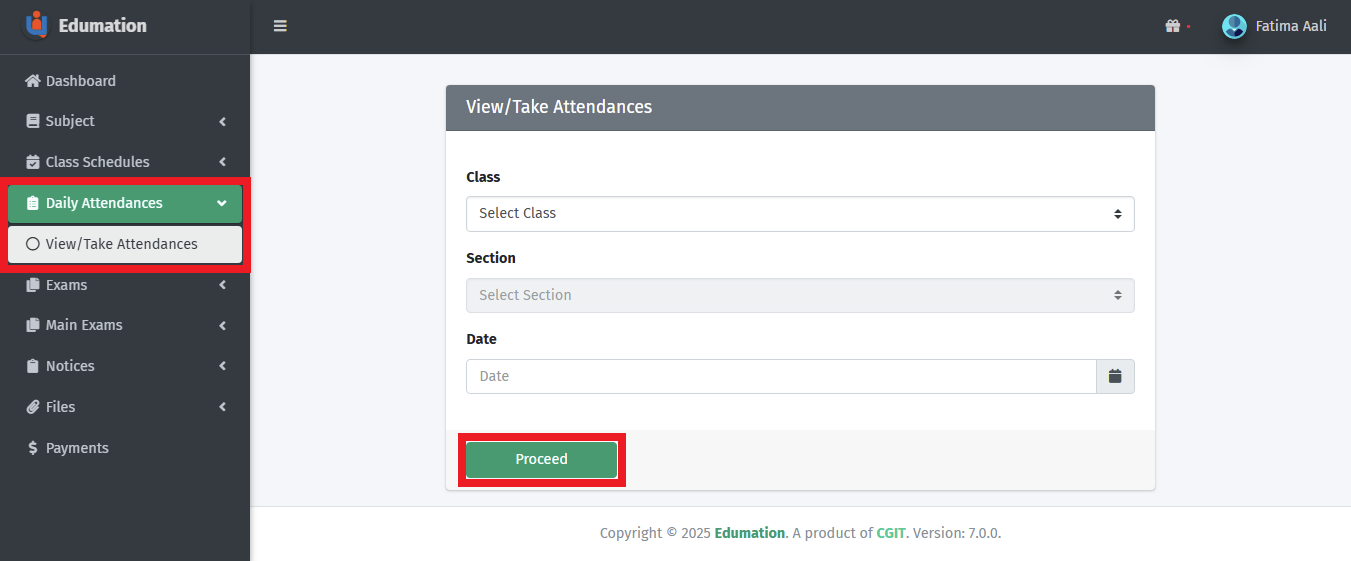Click the dollar icon for Payments
The image size is (1351, 561).
click(x=33, y=448)
